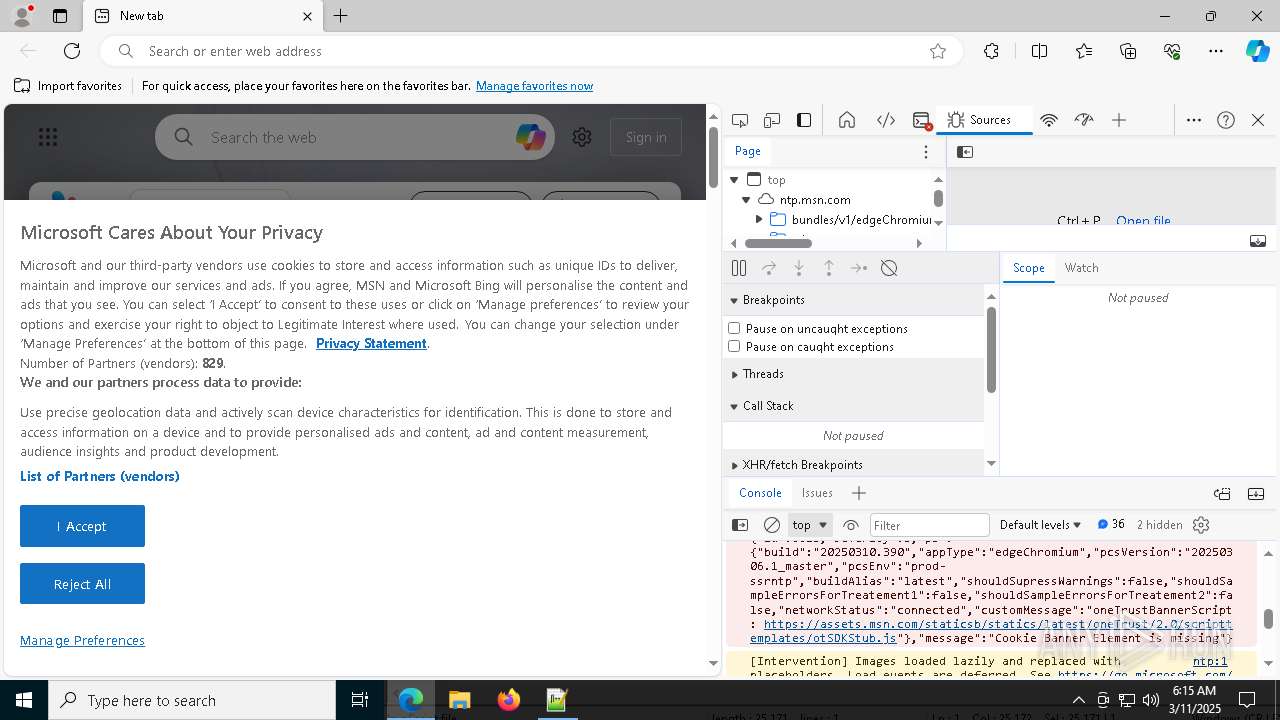The height and width of the screenshot is (720, 1280).
Task: Click the console output vertical scrollbar thumb
Action: pyautogui.click(x=1268, y=619)
